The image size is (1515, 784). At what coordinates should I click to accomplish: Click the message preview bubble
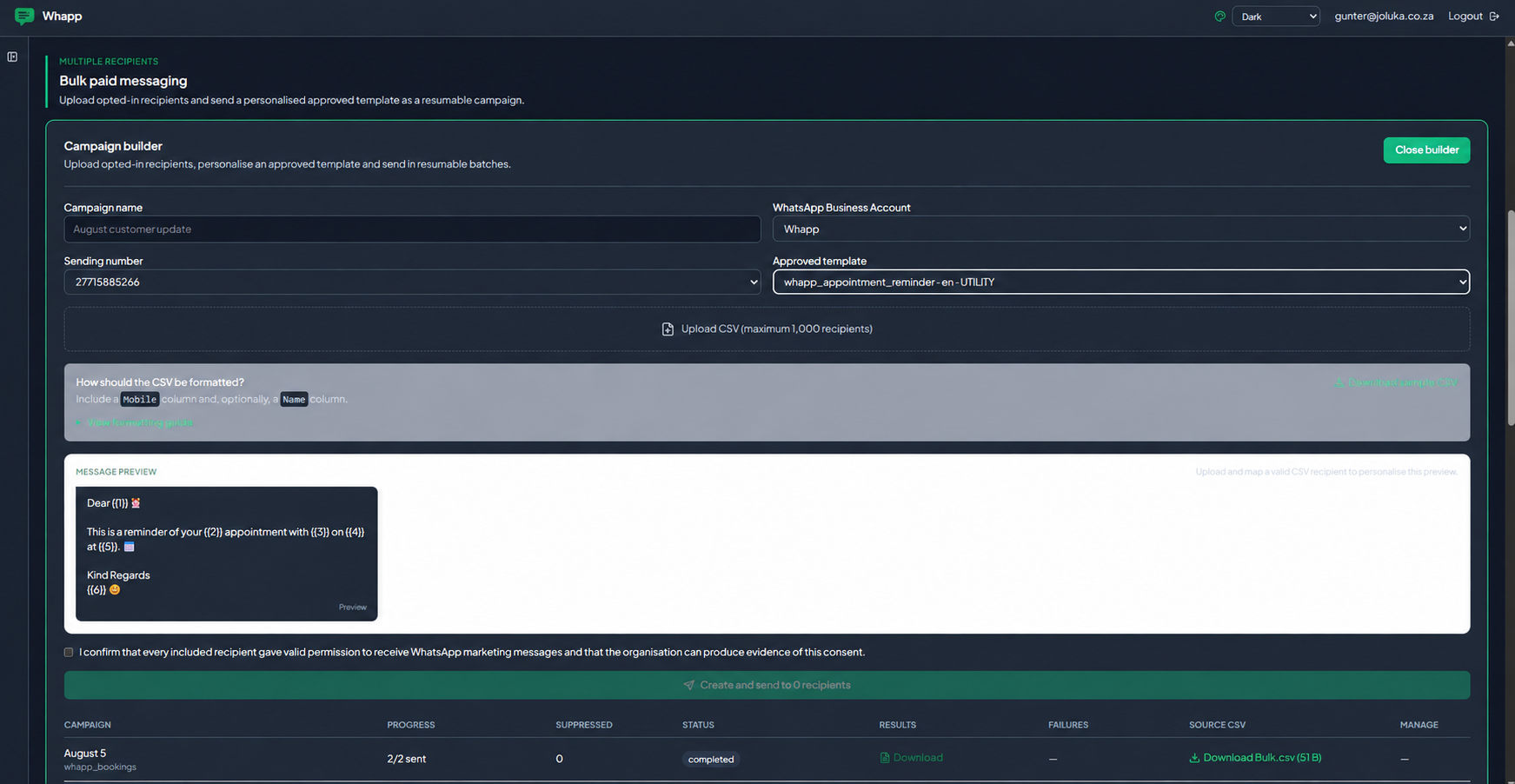point(227,554)
